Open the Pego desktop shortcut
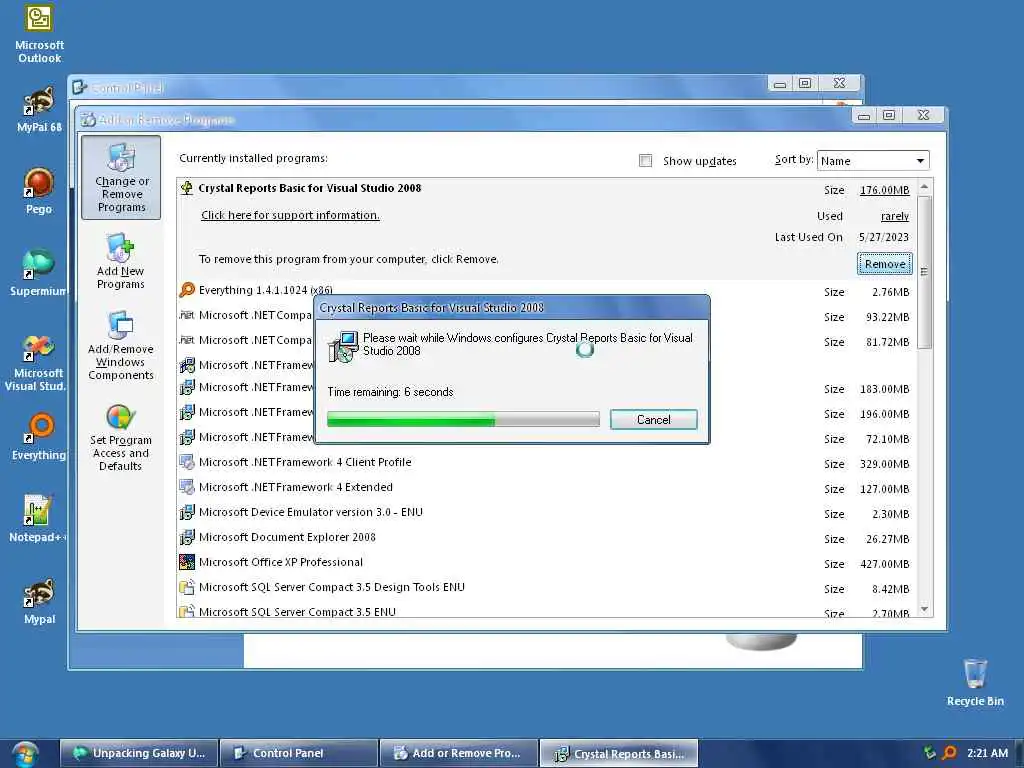Viewport: 1024px width, 768px height. coord(39,191)
